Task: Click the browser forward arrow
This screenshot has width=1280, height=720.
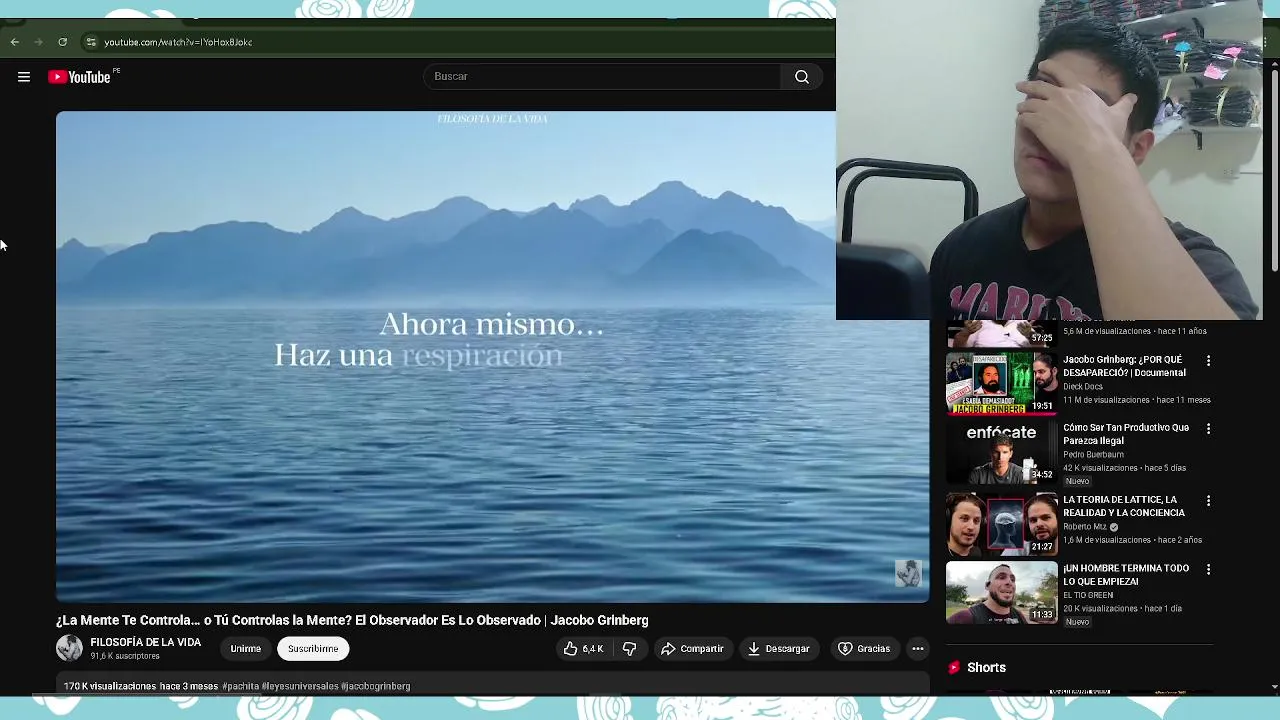Action: pos(39,42)
